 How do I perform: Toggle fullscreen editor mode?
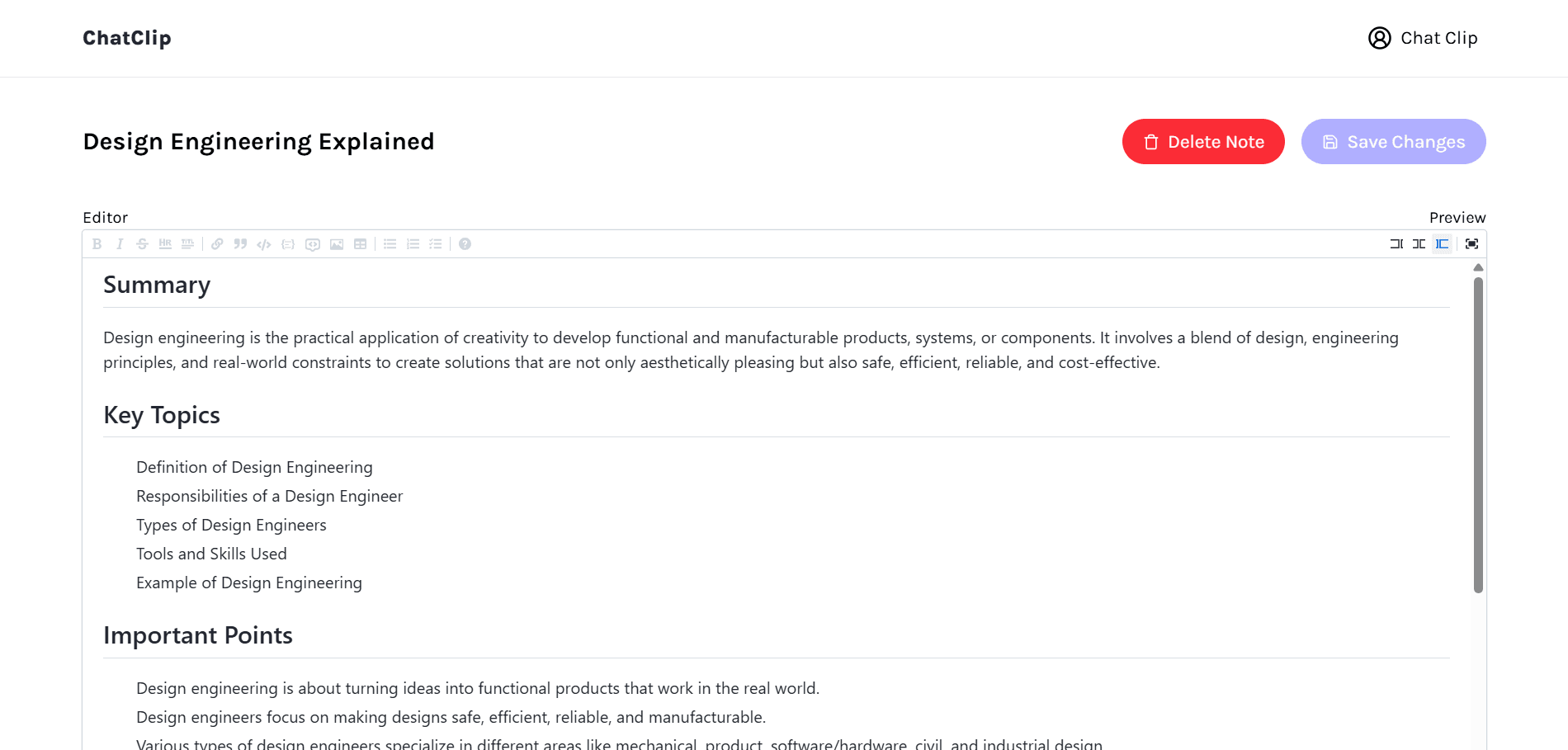(x=1471, y=244)
